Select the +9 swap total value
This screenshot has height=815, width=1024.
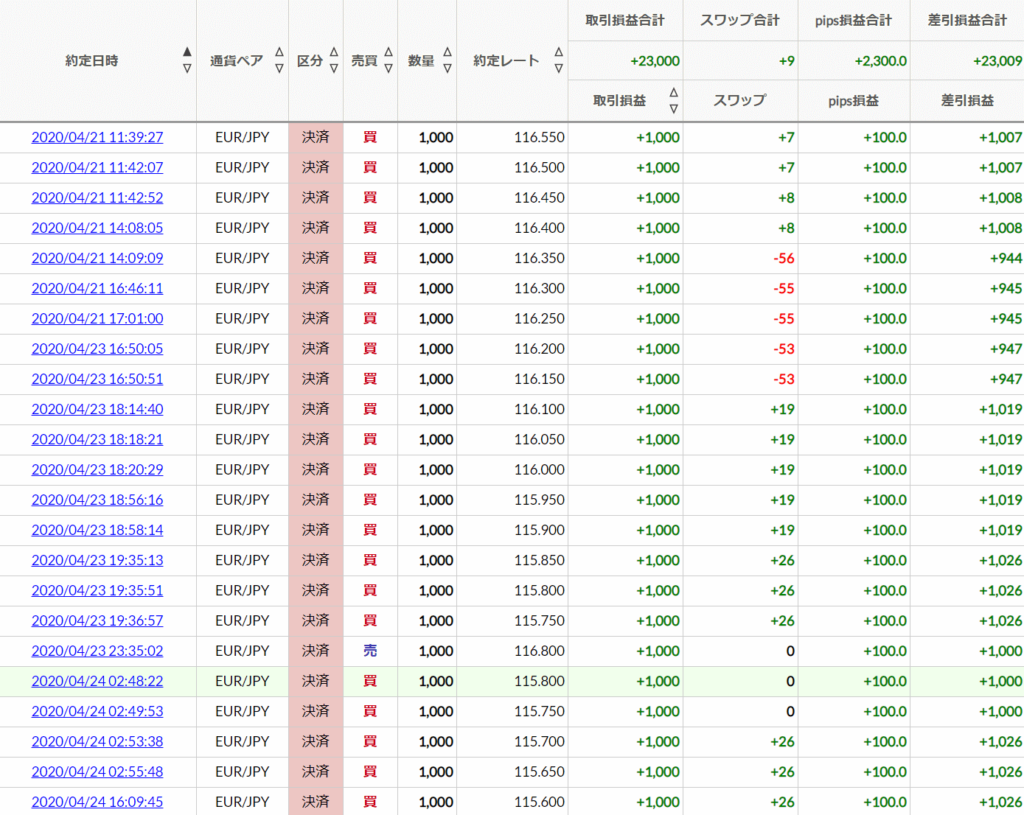(x=787, y=61)
